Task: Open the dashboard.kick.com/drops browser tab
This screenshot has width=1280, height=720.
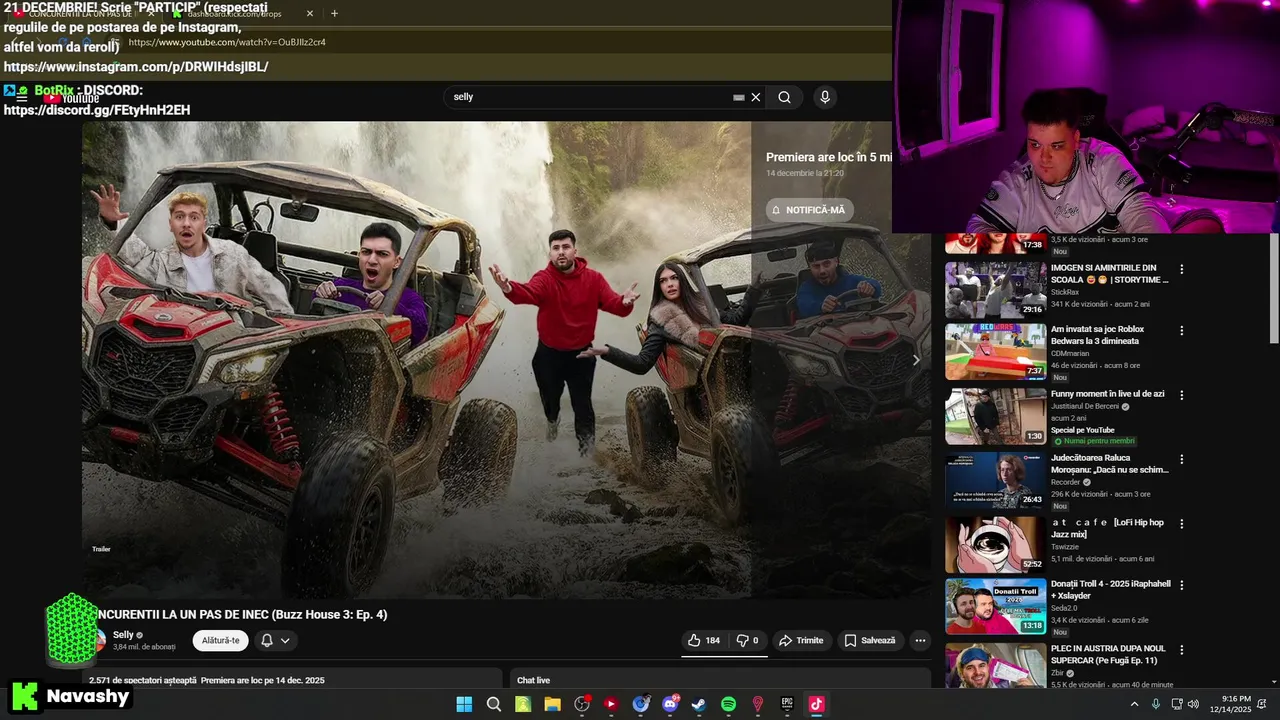Action: pyautogui.click(x=236, y=14)
